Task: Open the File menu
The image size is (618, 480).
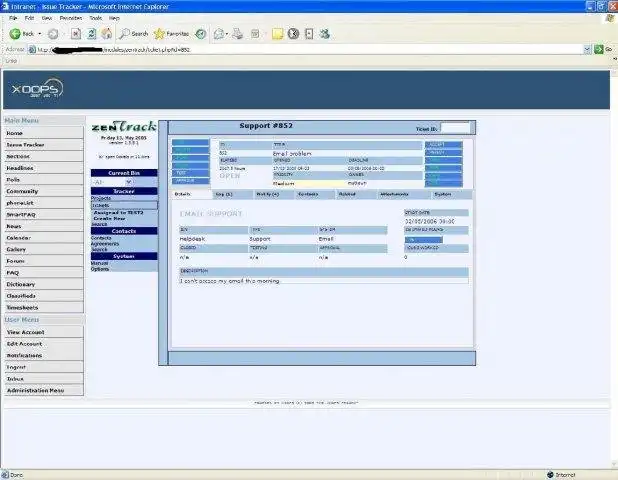Action: coord(13,18)
